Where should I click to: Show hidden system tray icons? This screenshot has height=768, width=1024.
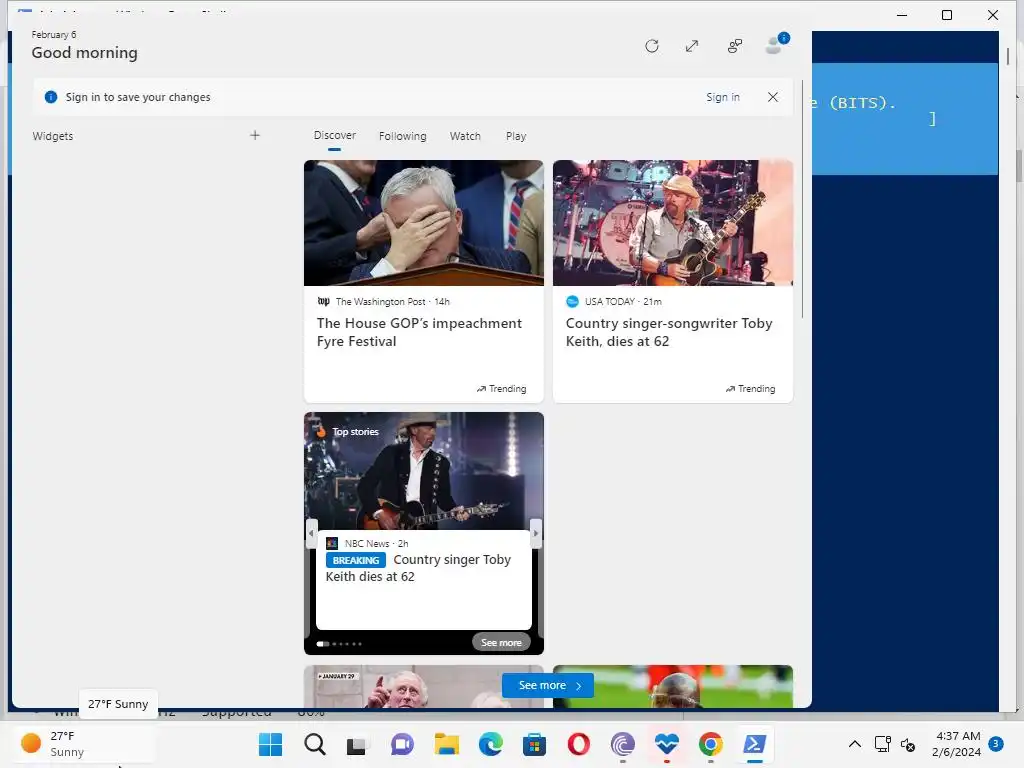[854, 744]
